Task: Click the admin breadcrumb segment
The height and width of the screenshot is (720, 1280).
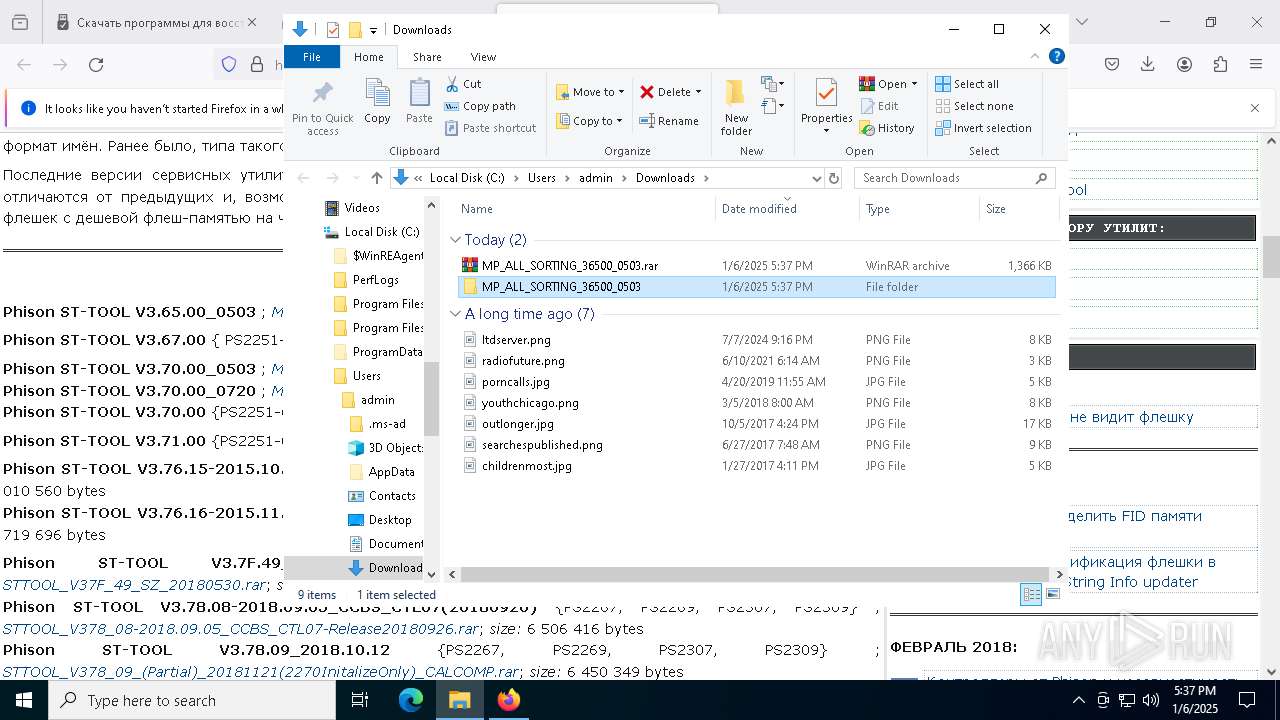Action: [596, 178]
